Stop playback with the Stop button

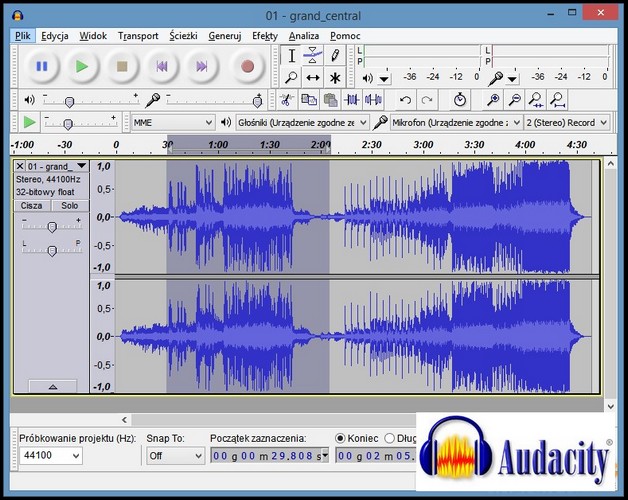(x=122, y=67)
